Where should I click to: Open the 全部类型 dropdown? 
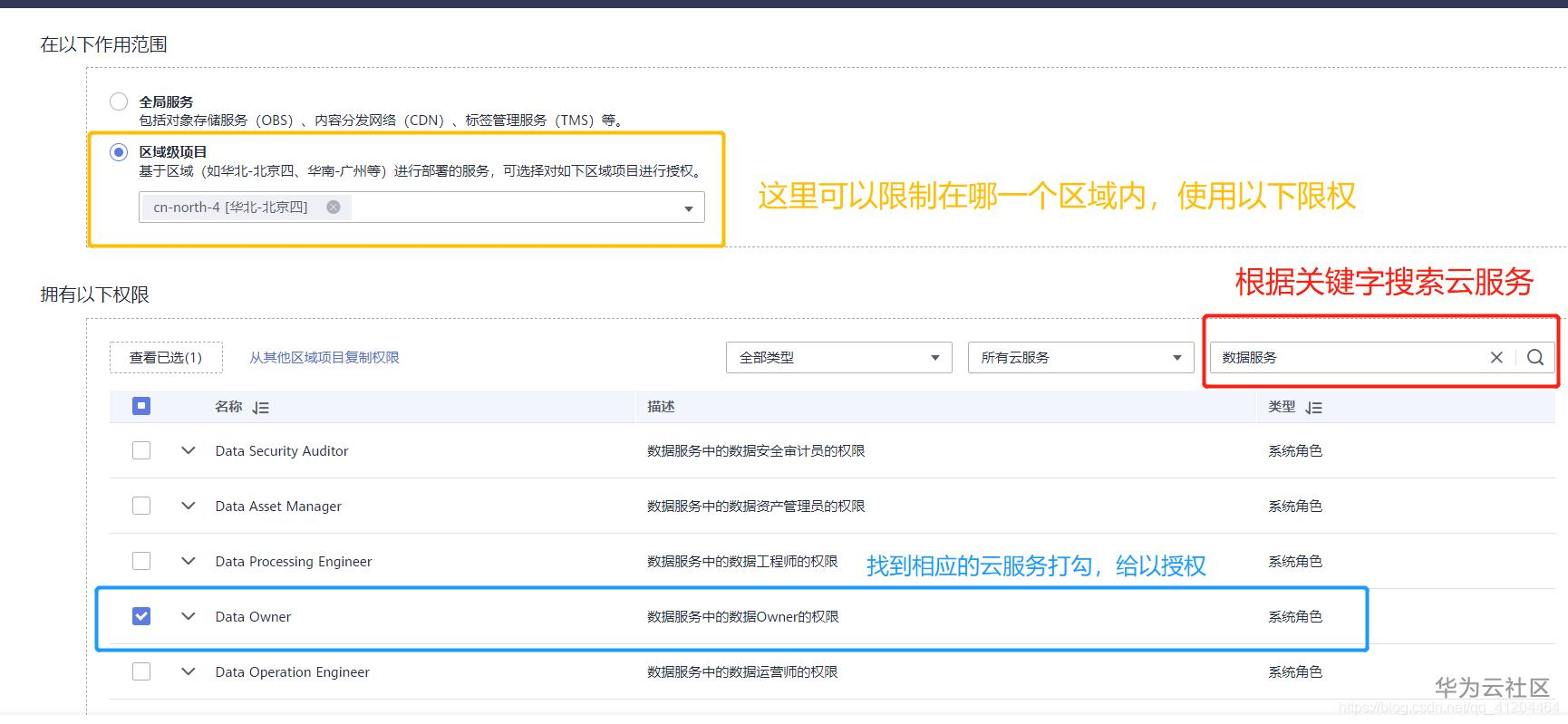[839, 357]
